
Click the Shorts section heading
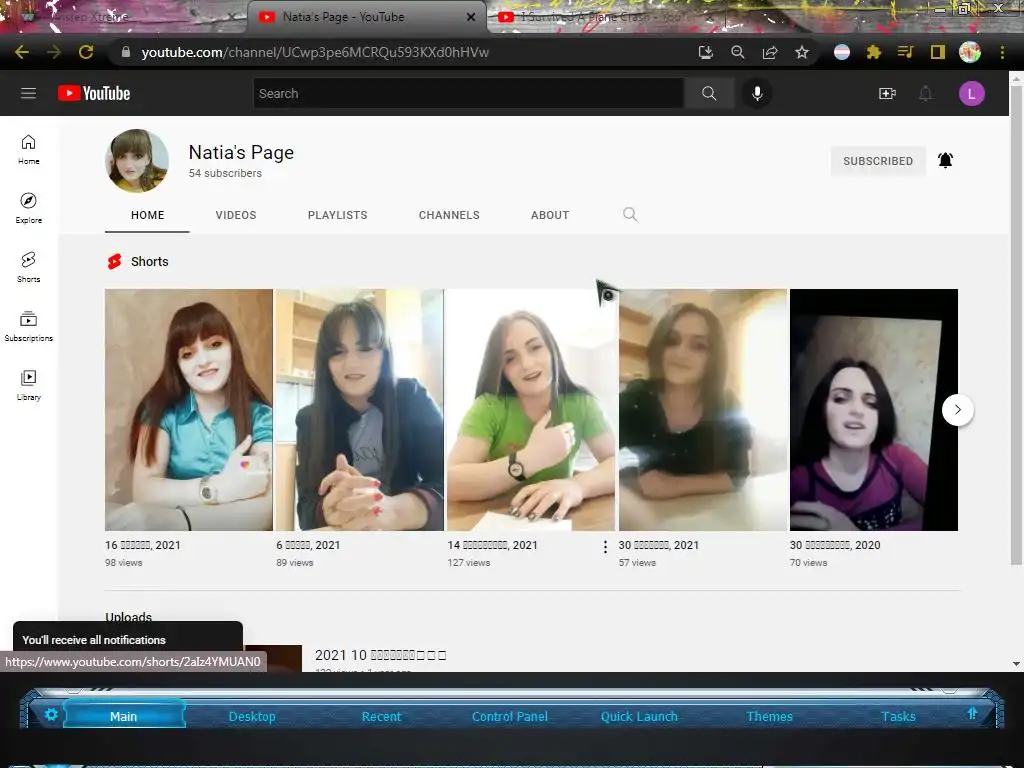150,261
